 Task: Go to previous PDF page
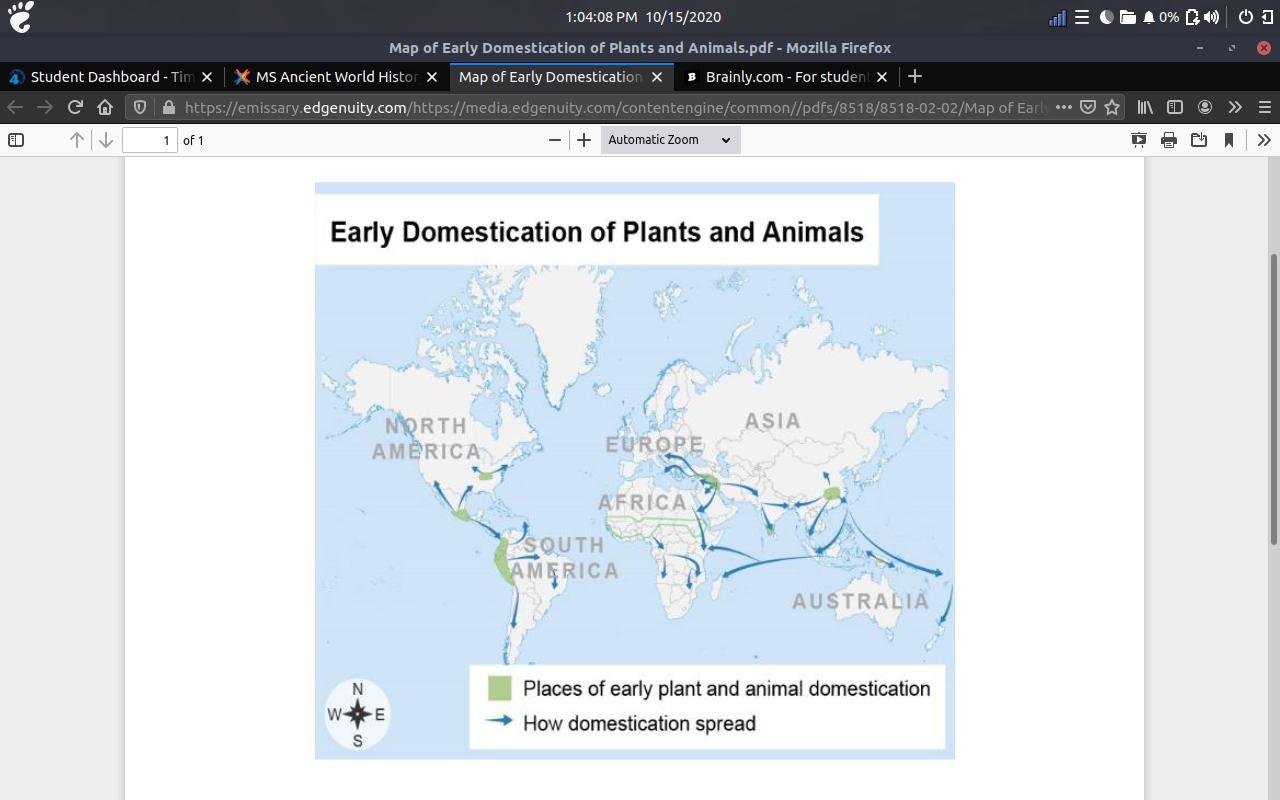point(77,140)
